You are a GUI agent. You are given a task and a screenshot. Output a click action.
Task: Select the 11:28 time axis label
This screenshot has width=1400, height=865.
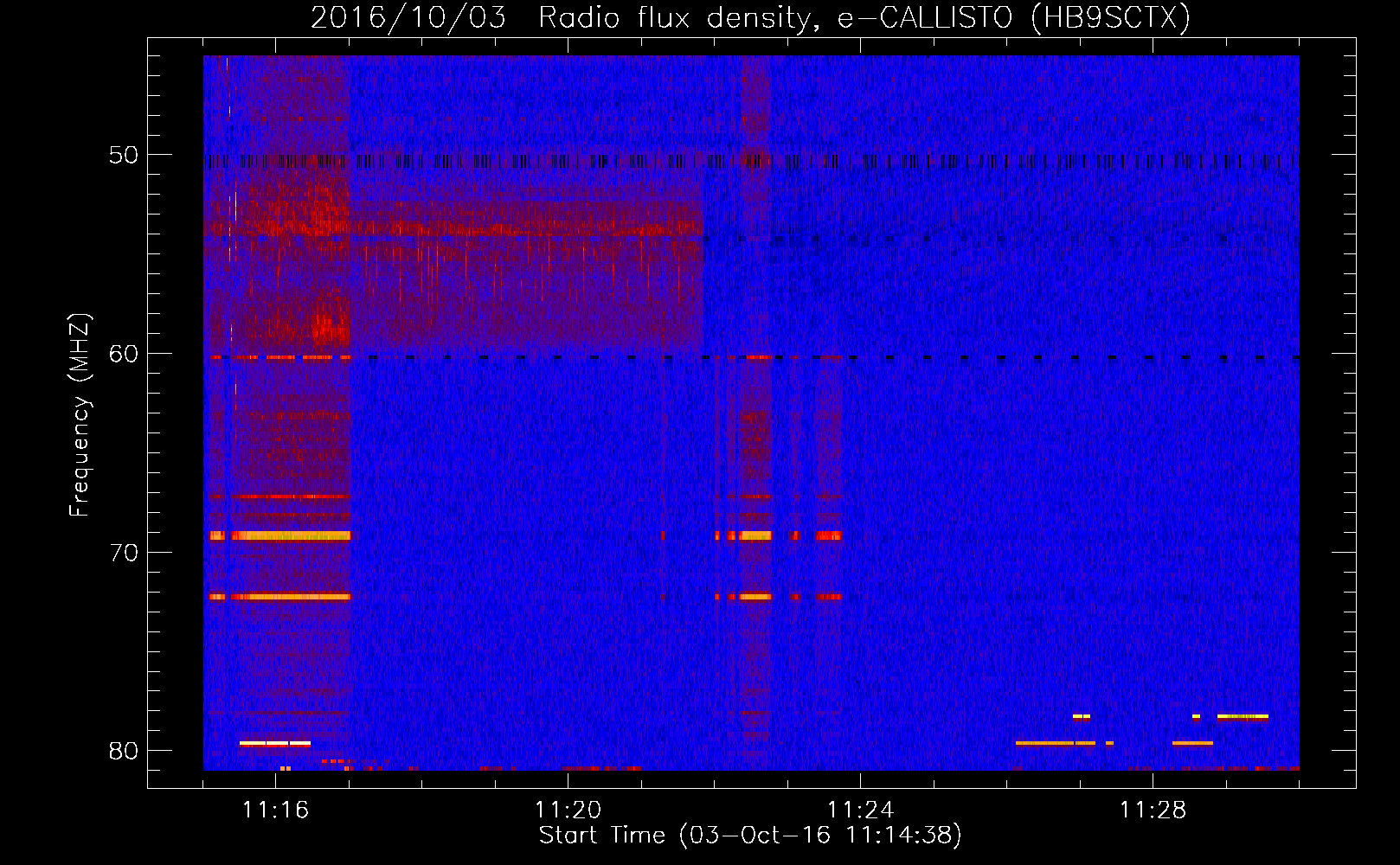[x=1153, y=811]
